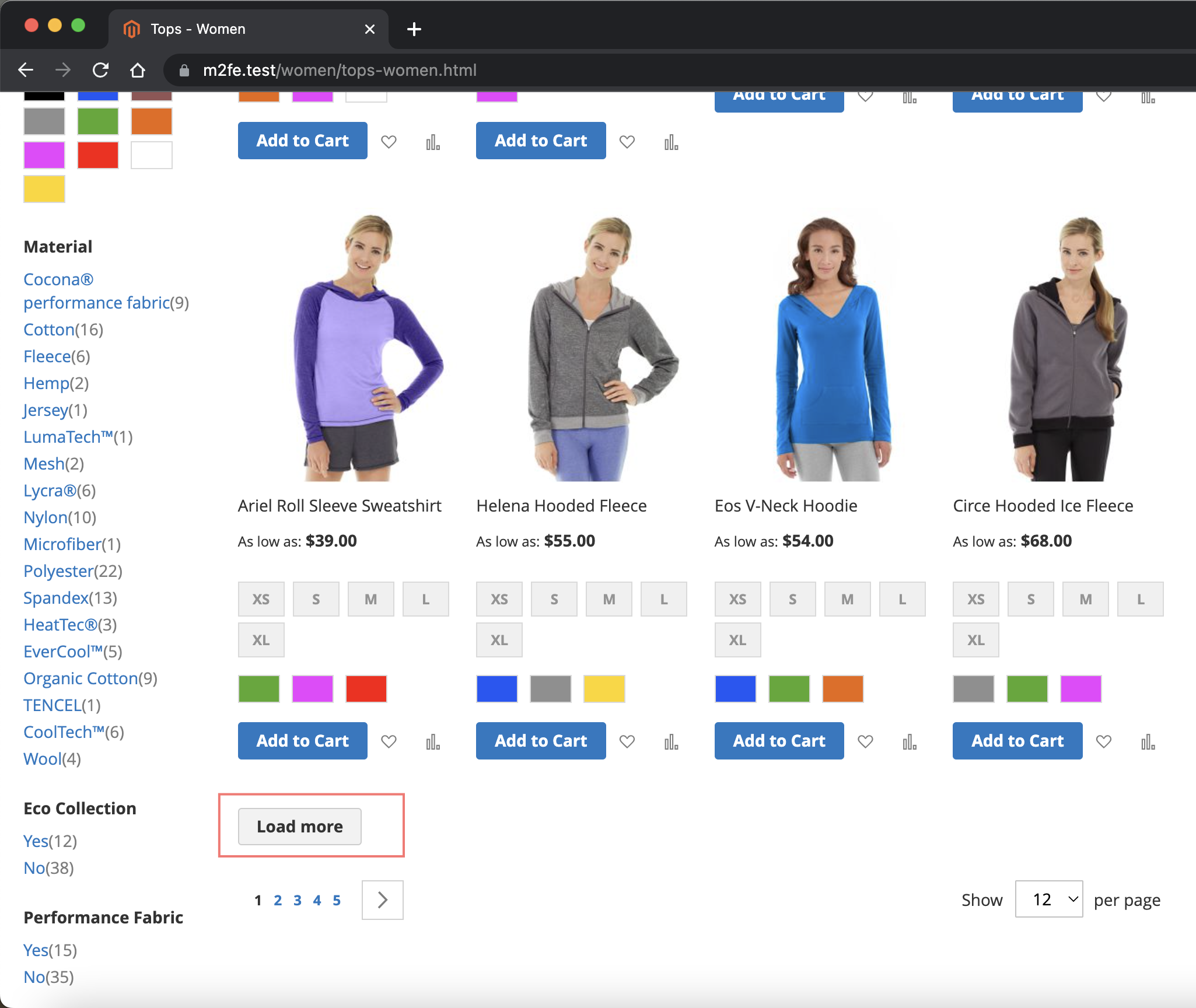Click compare icon for Helena Hooded Fleece
The image size is (1196, 1008).
pos(671,741)
